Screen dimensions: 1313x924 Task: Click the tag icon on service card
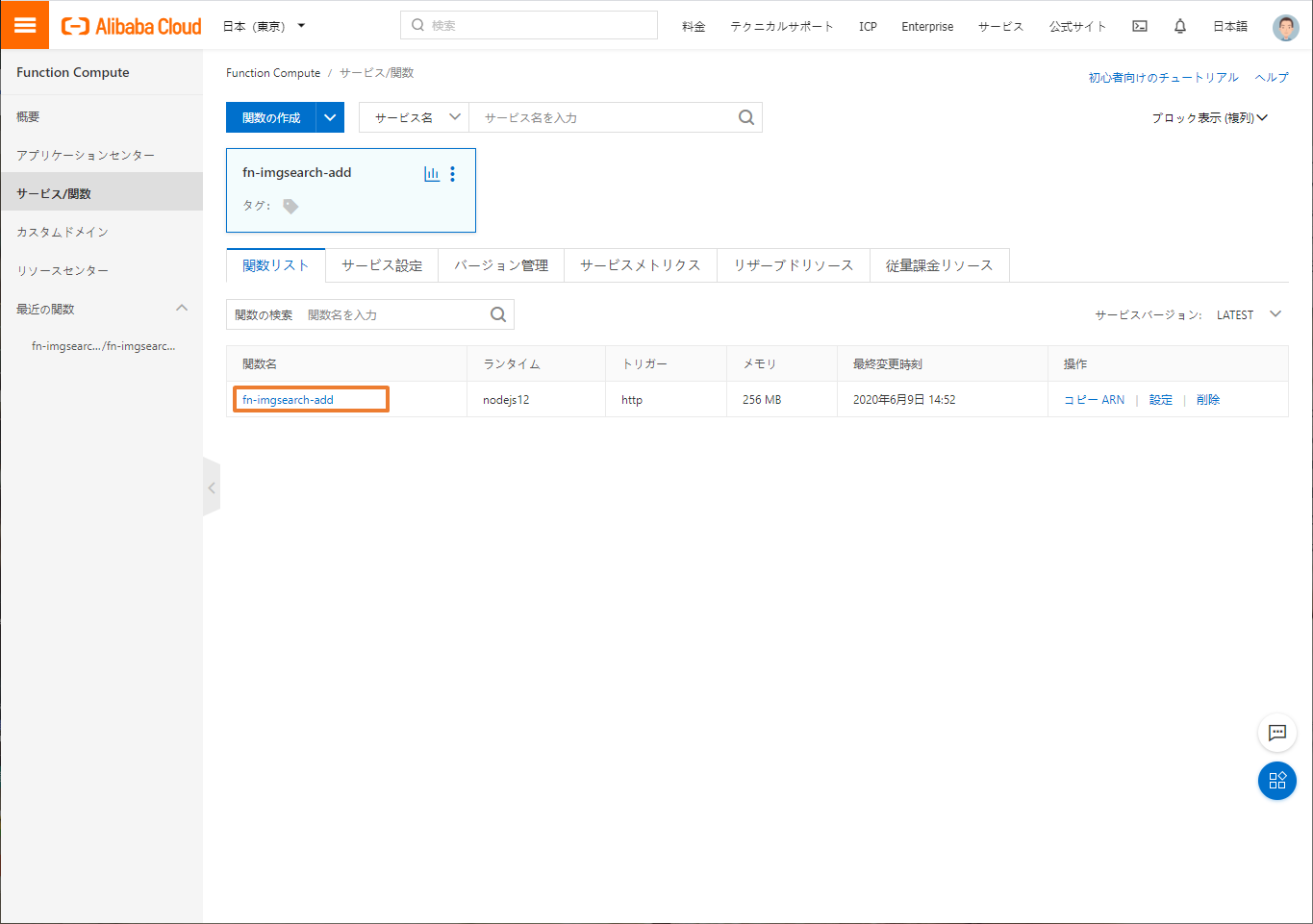point(290,206)
